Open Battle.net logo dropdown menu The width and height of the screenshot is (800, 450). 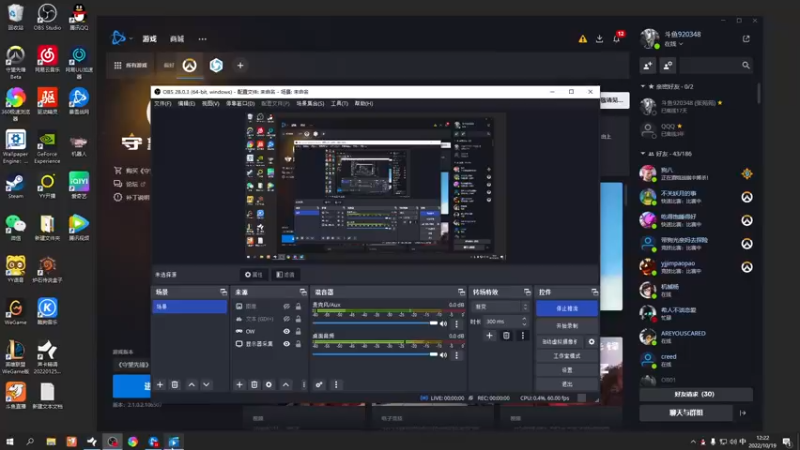click(122, 38)
